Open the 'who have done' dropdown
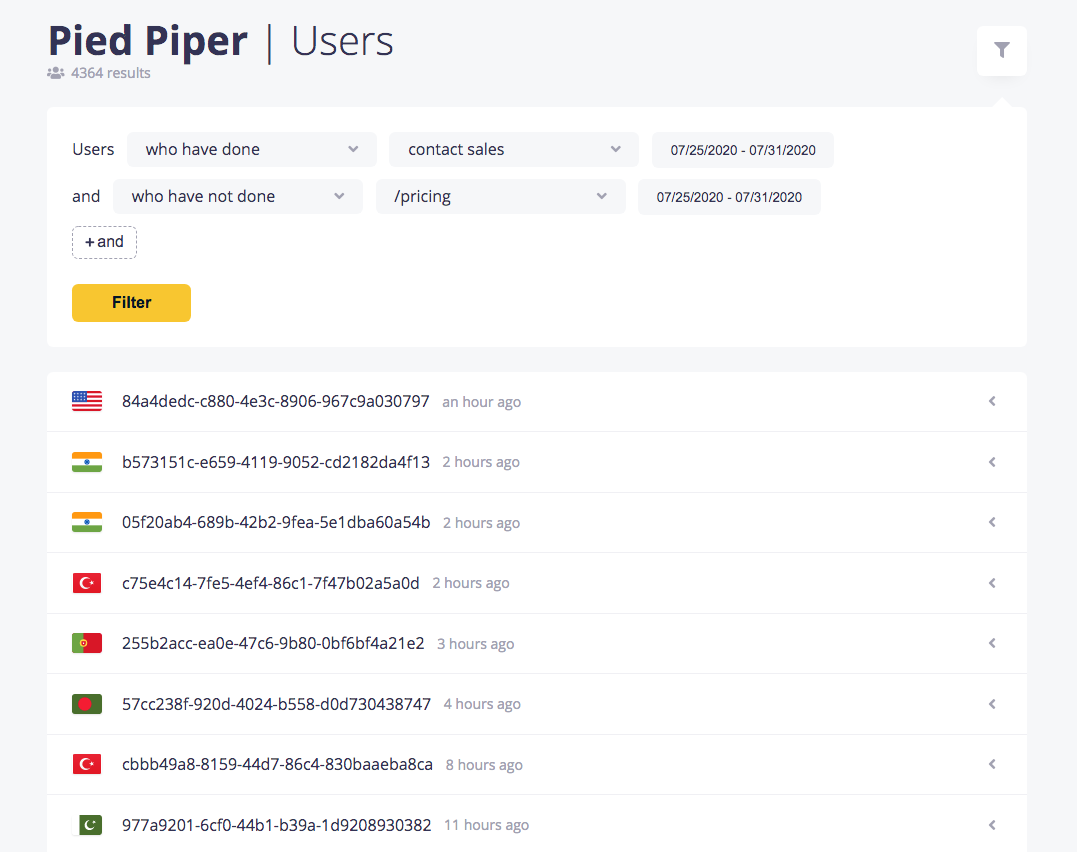 click(x=251, y=149)
